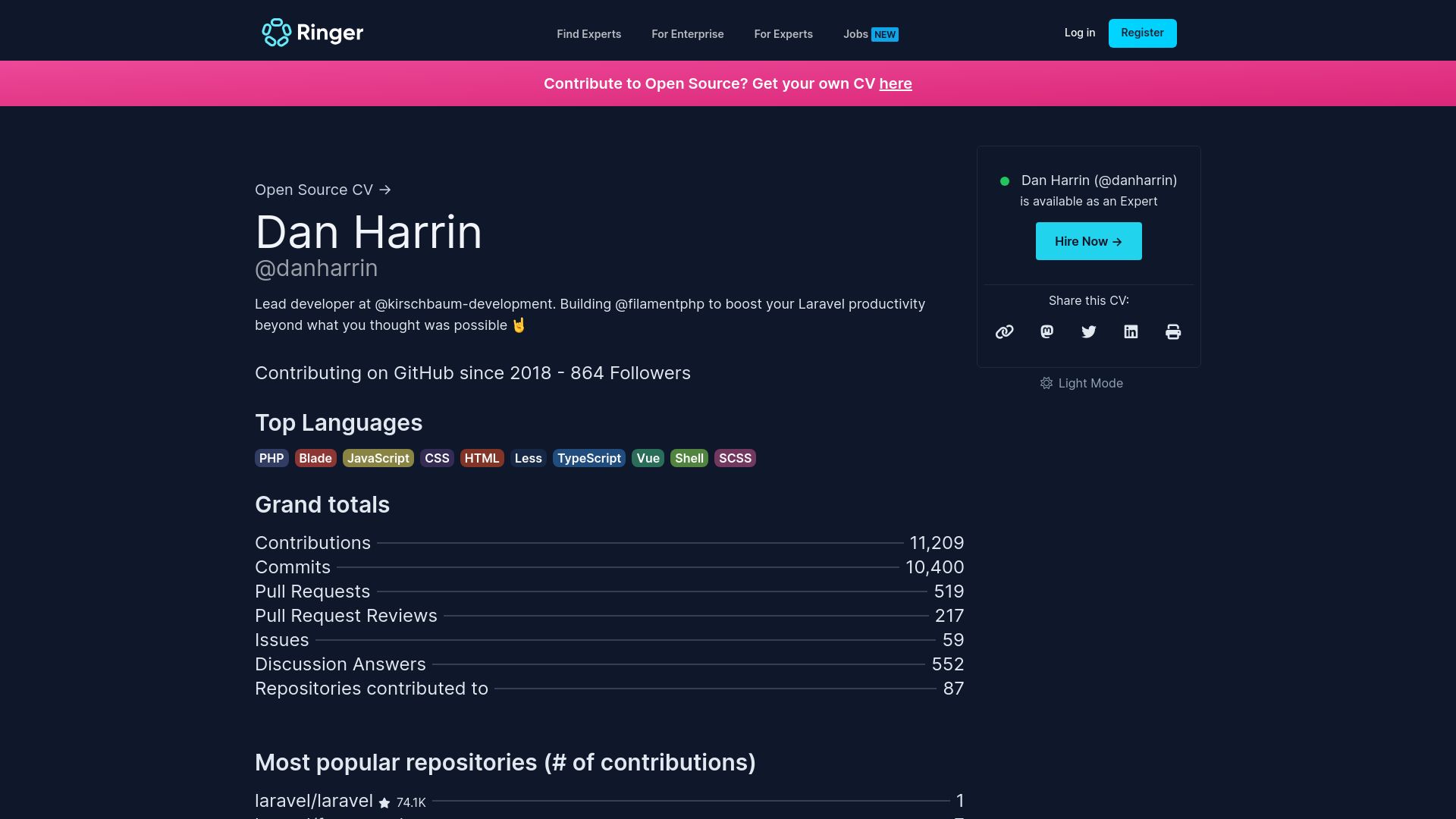
Task: Go to the For Experts page
Action: (783, 34)
